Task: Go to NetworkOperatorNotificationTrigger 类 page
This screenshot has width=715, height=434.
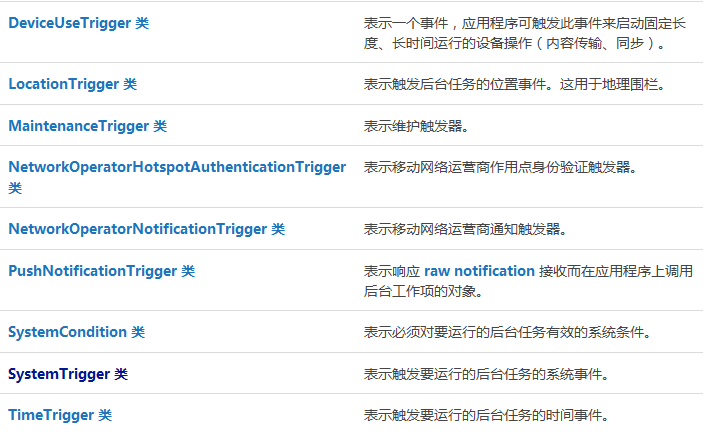Action: 146,229
